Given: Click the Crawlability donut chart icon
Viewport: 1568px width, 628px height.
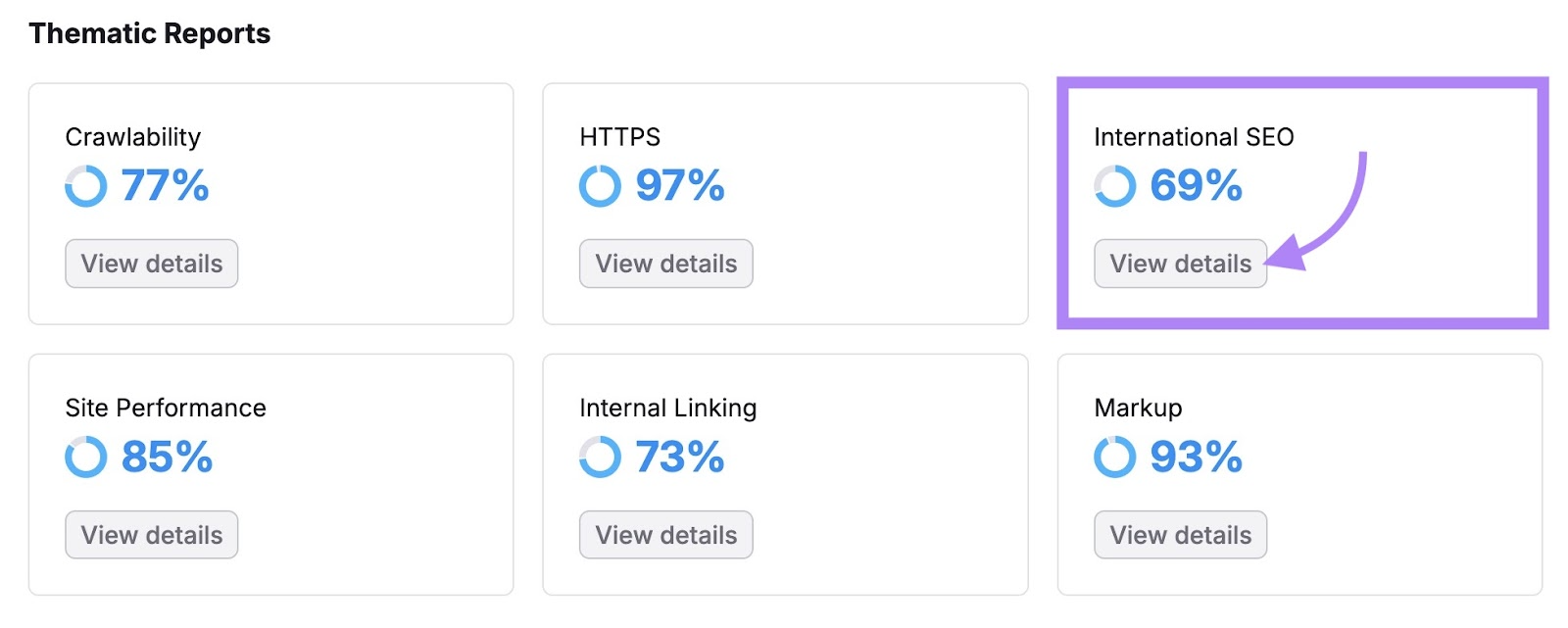Looking at the screenshot, I should click(x=86, y=185).
